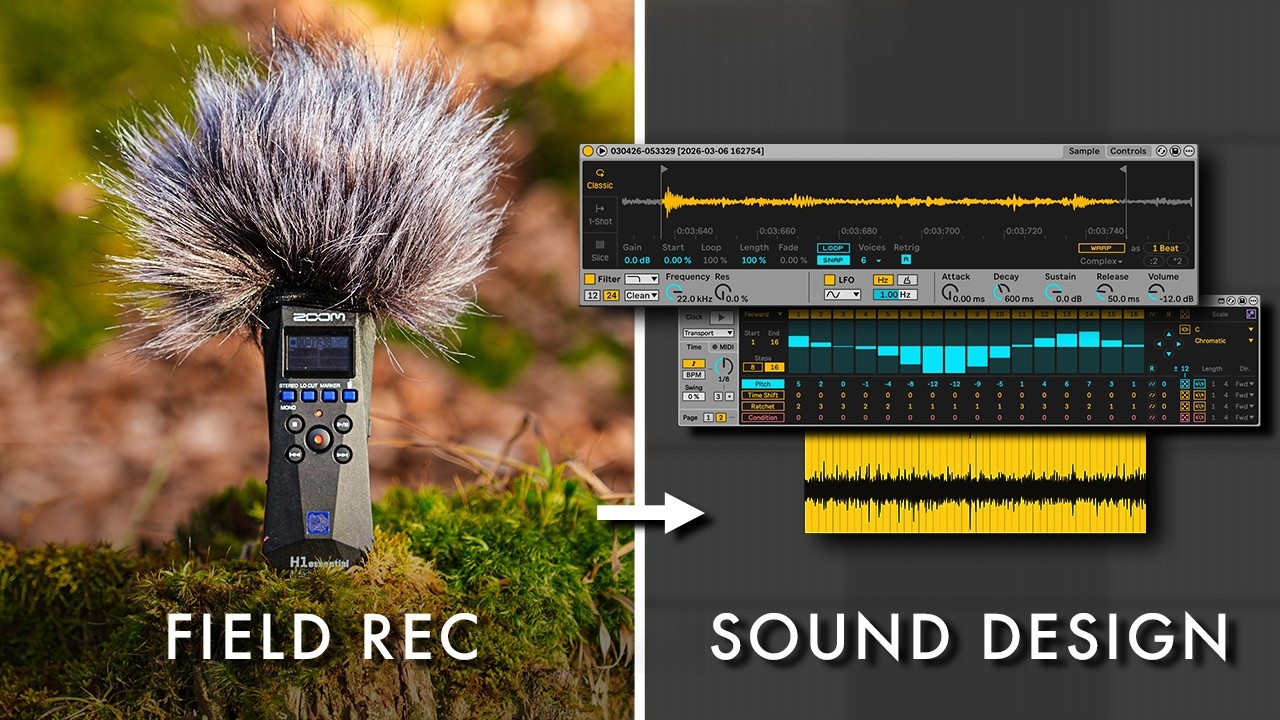Click the 1 Beat warp length field
1280x720 pixels.
pyautogui.click(x=1166, y=248)
